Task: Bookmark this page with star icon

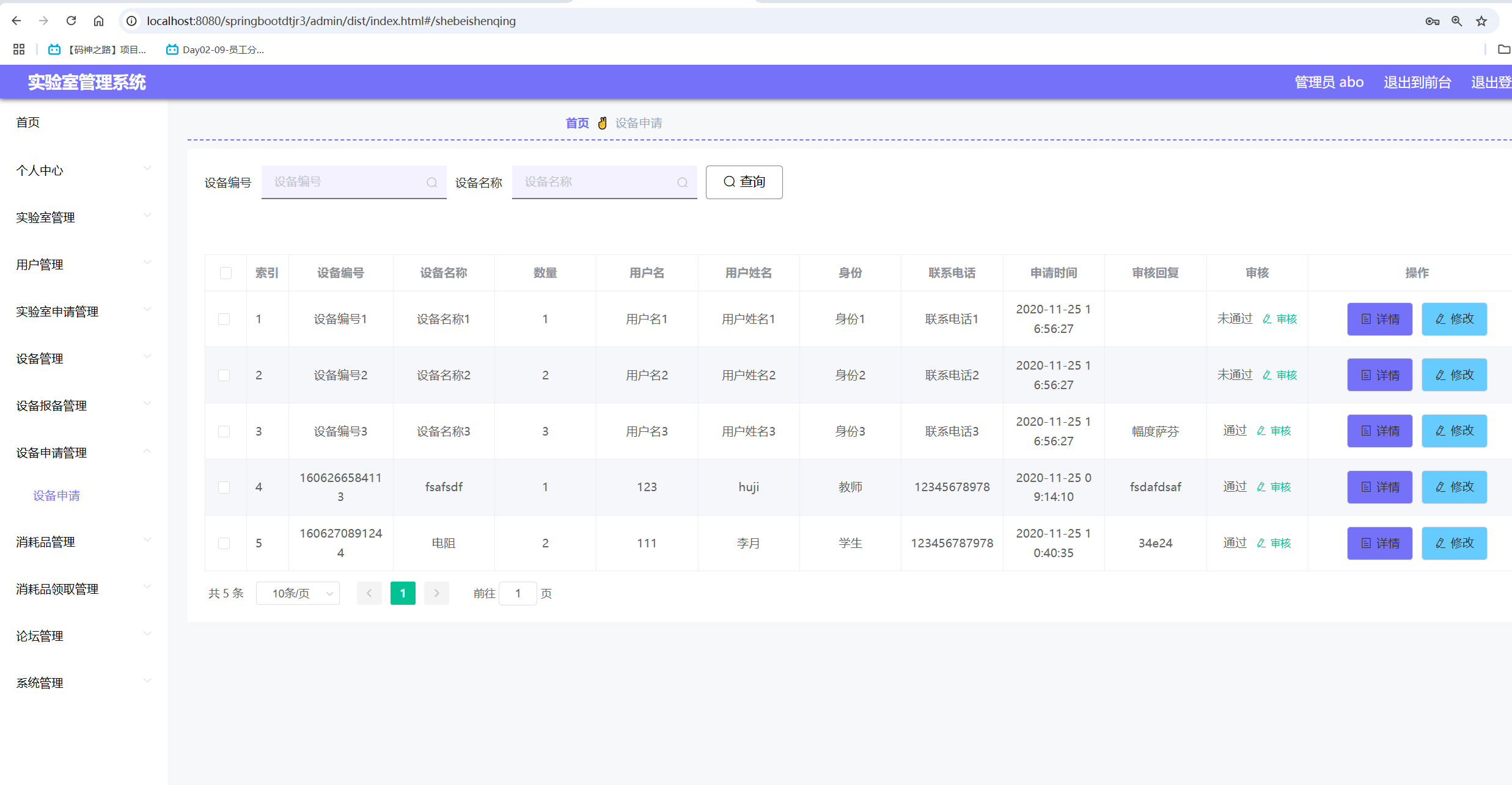Action: 1481,21
